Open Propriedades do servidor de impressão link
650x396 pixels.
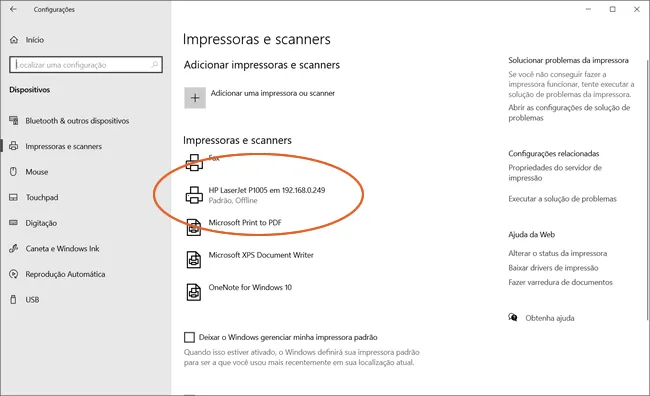pos(555,173)
